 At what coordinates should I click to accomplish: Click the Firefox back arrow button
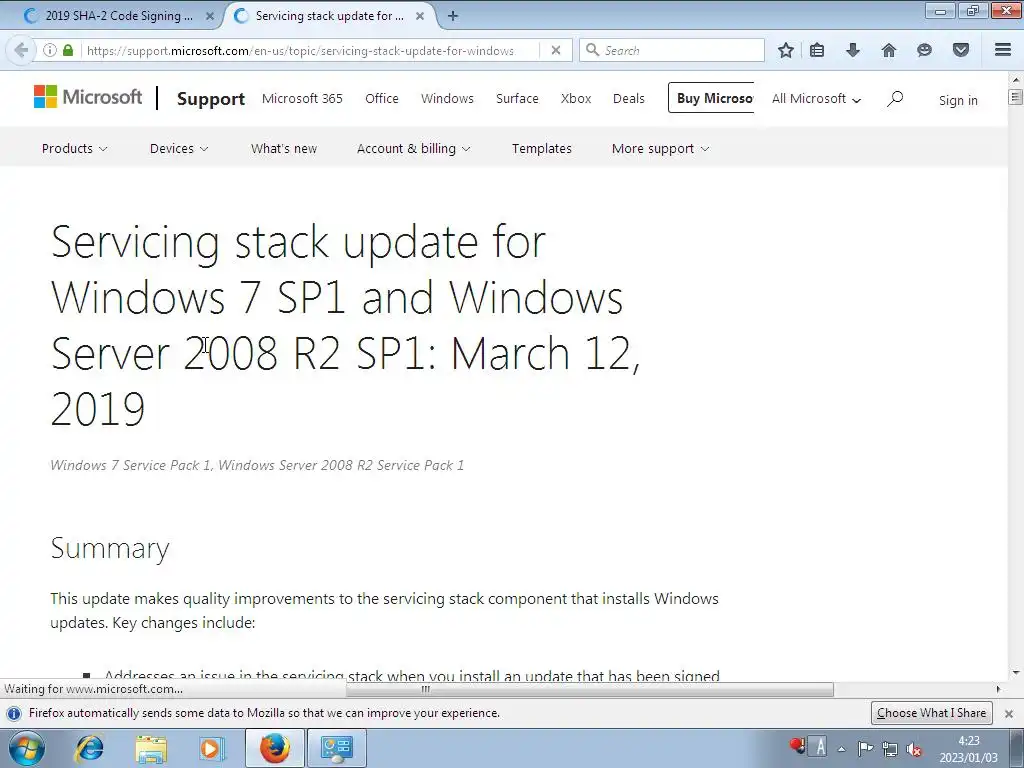[x=20, y=50]
